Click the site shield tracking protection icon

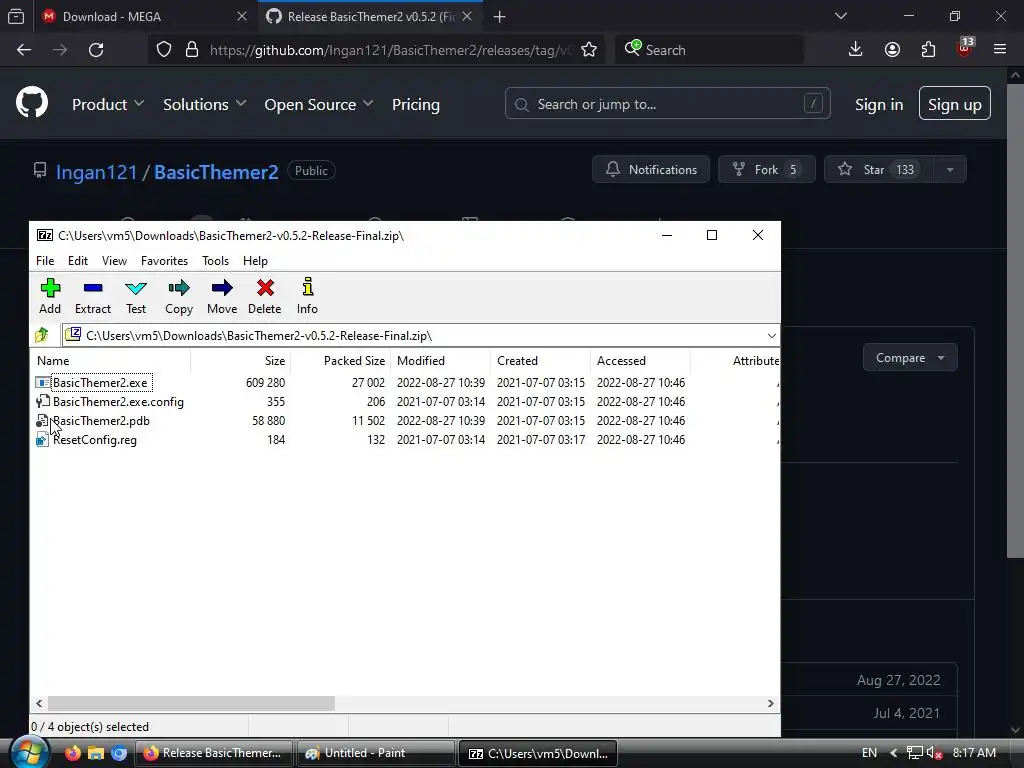tap(164, 50)
